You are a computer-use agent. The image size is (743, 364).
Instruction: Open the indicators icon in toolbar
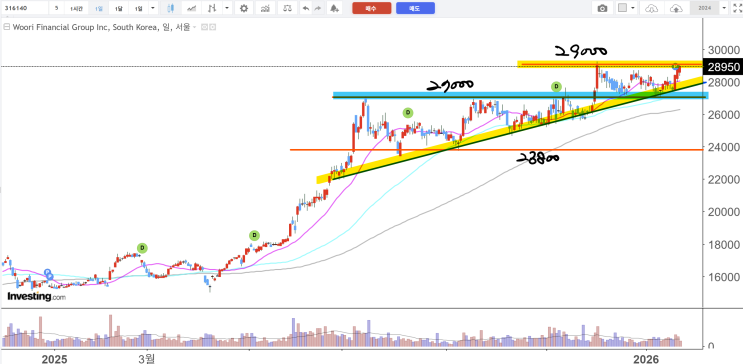pyautogui.click(x=266, y=8)
